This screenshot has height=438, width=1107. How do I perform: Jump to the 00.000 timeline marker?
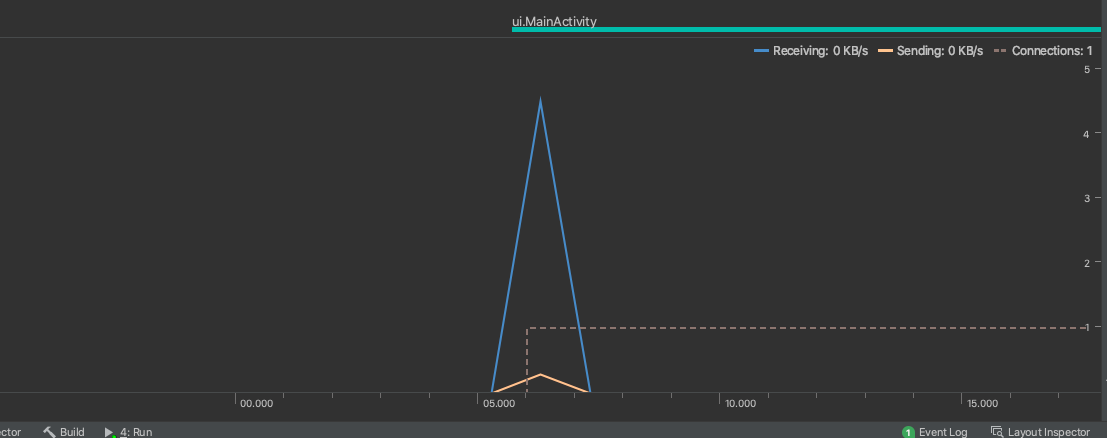click(x=256, y=403)
